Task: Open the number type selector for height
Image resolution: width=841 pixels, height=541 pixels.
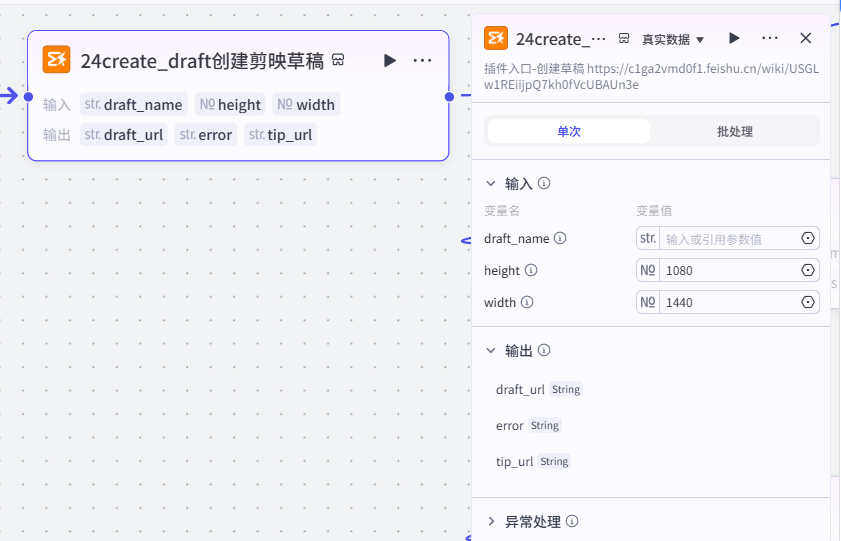Action: (x=648, y=270)
